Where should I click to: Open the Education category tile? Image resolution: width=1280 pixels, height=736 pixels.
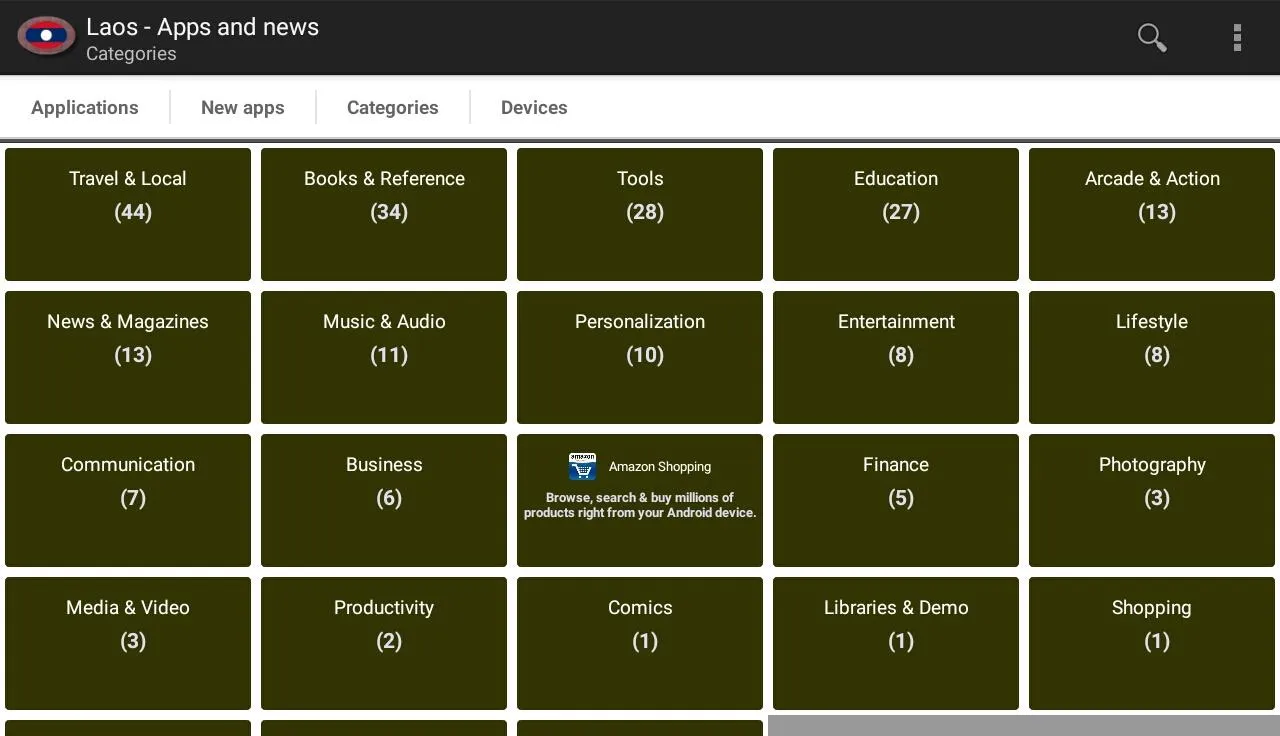coord(896,214)
